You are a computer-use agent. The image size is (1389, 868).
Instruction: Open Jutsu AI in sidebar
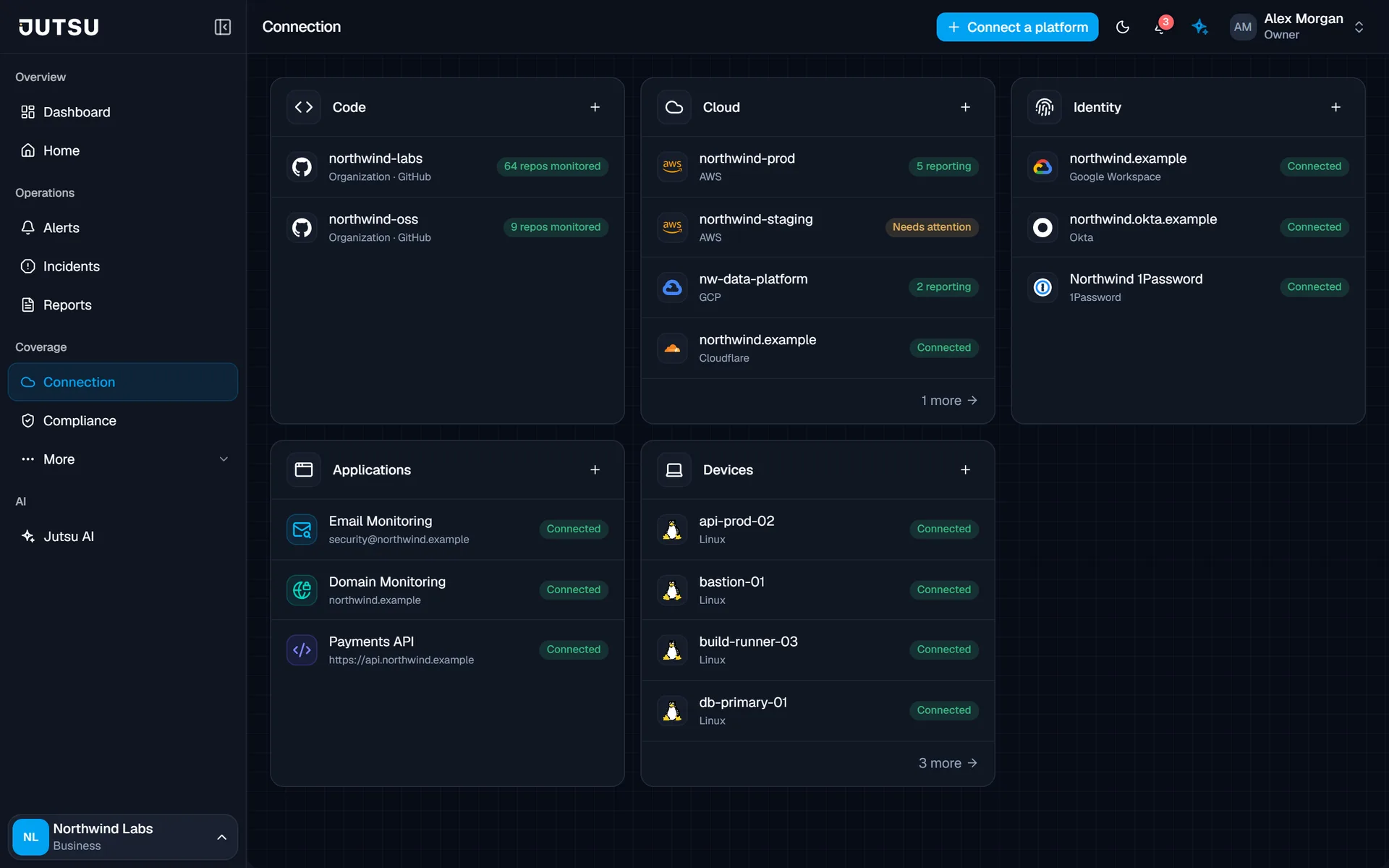tap(123, 536)
